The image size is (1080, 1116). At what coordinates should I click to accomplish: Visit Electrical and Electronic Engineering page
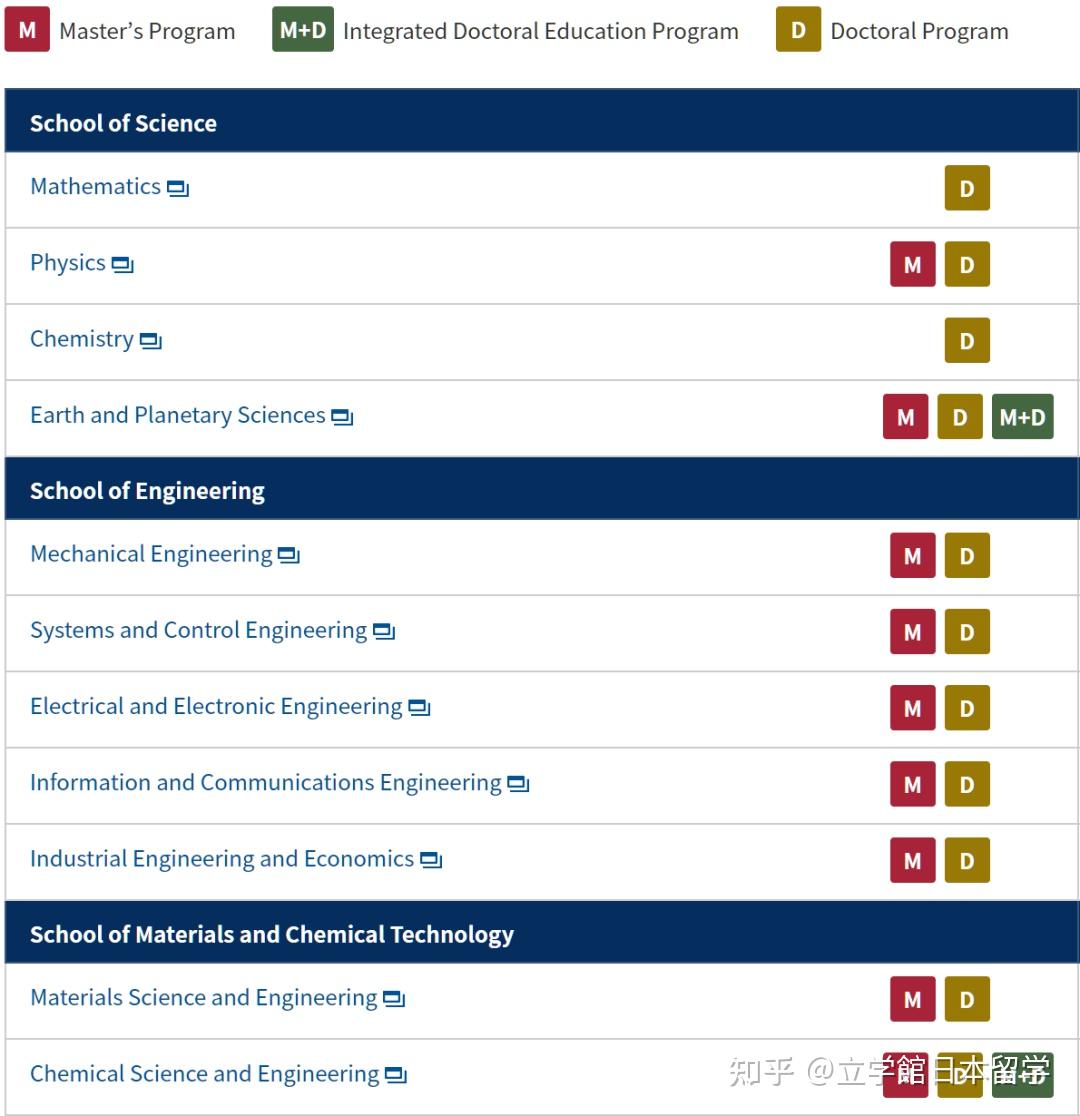[216, 706]
